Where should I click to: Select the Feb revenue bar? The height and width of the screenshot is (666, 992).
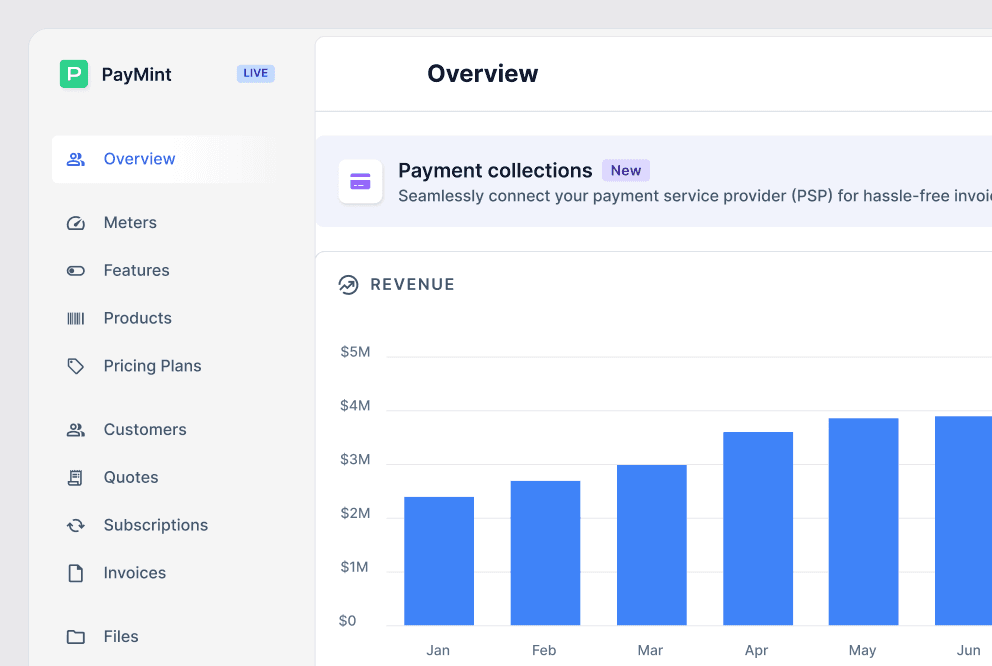(545, 553)
